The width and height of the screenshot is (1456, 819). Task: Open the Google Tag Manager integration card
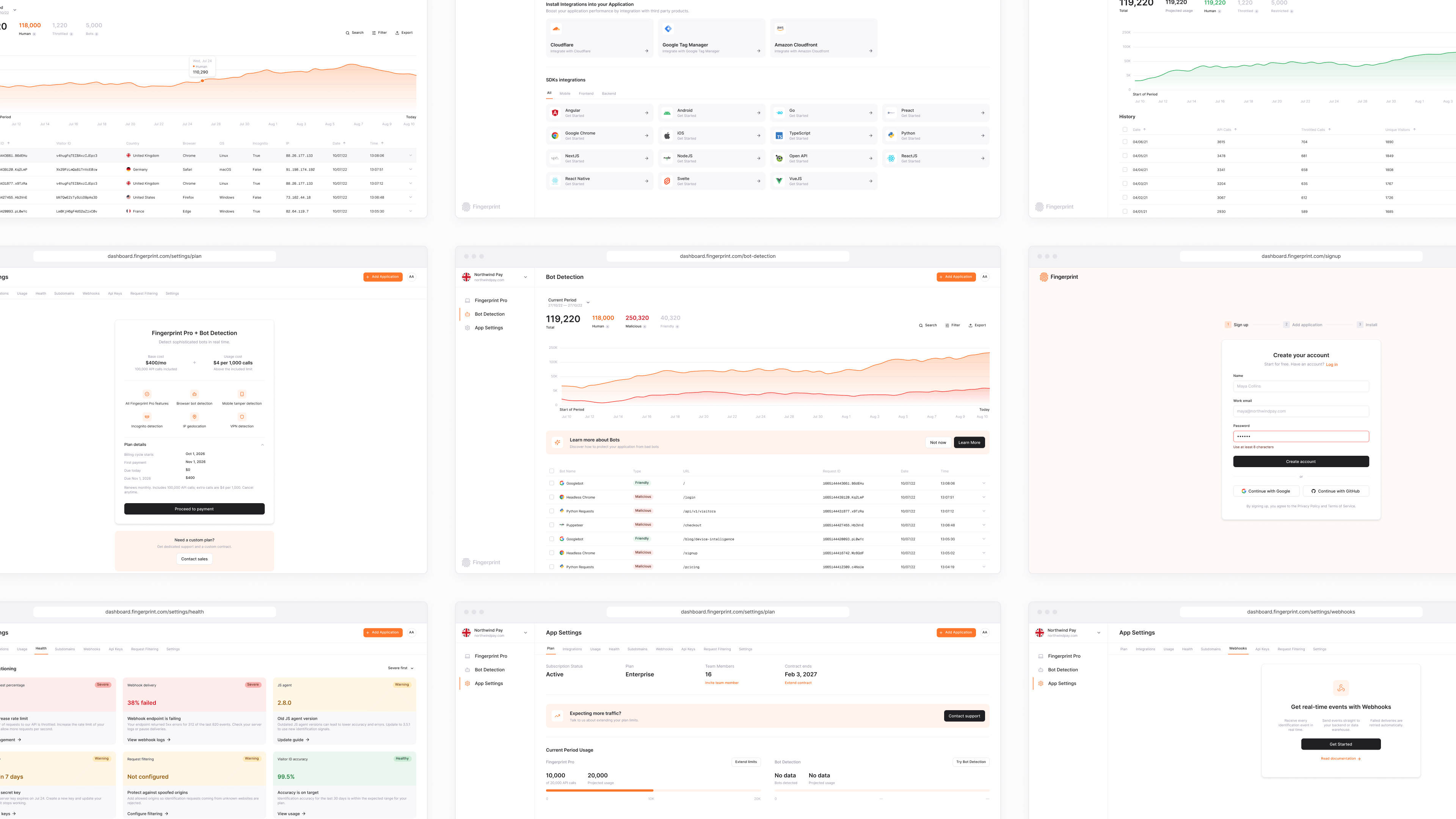[x=711, y=38]
